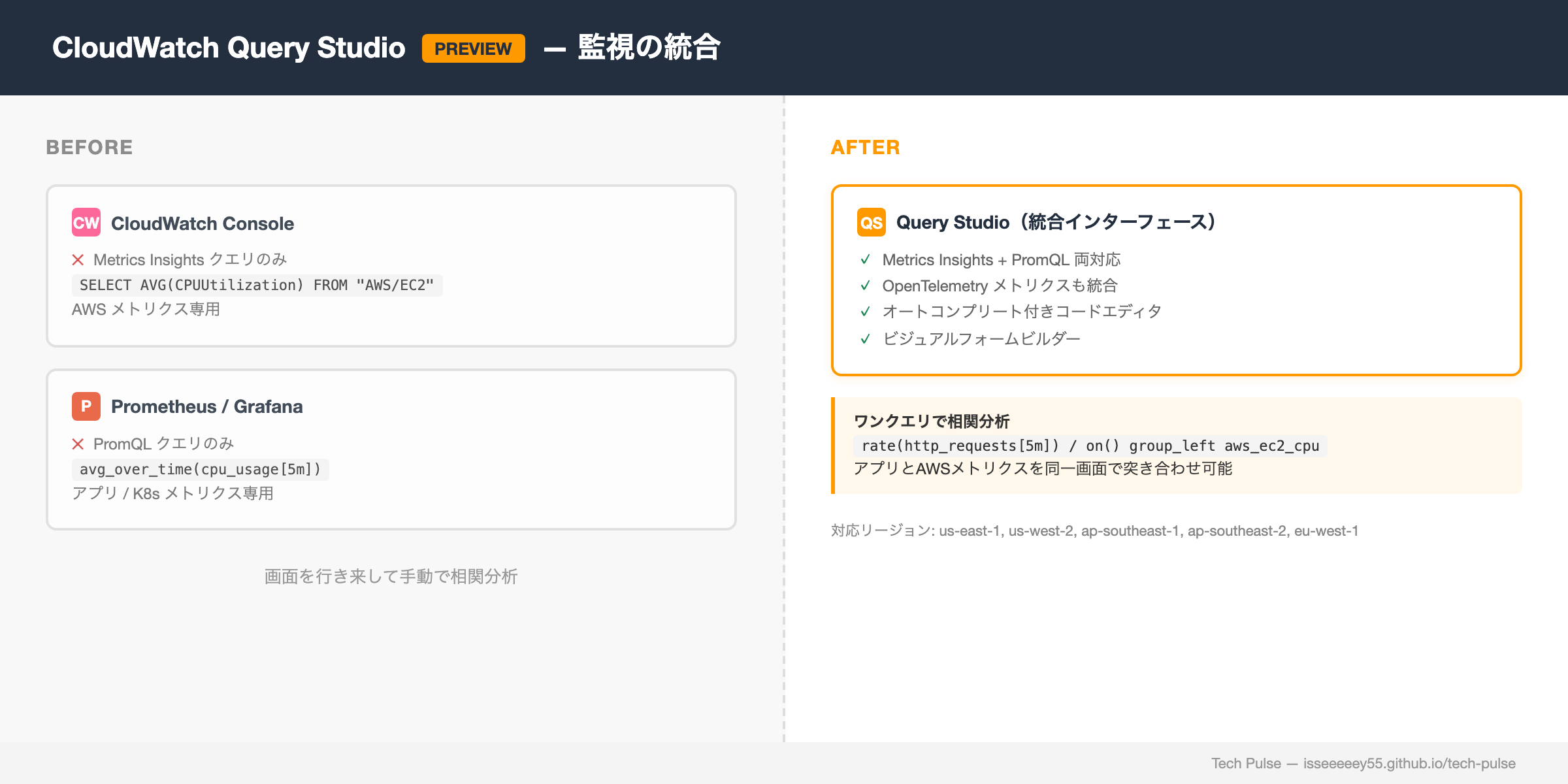The width and height of the screenshot is (1568, 784).
Task: Switch to the AFTER section
Action: click(865, 147)
